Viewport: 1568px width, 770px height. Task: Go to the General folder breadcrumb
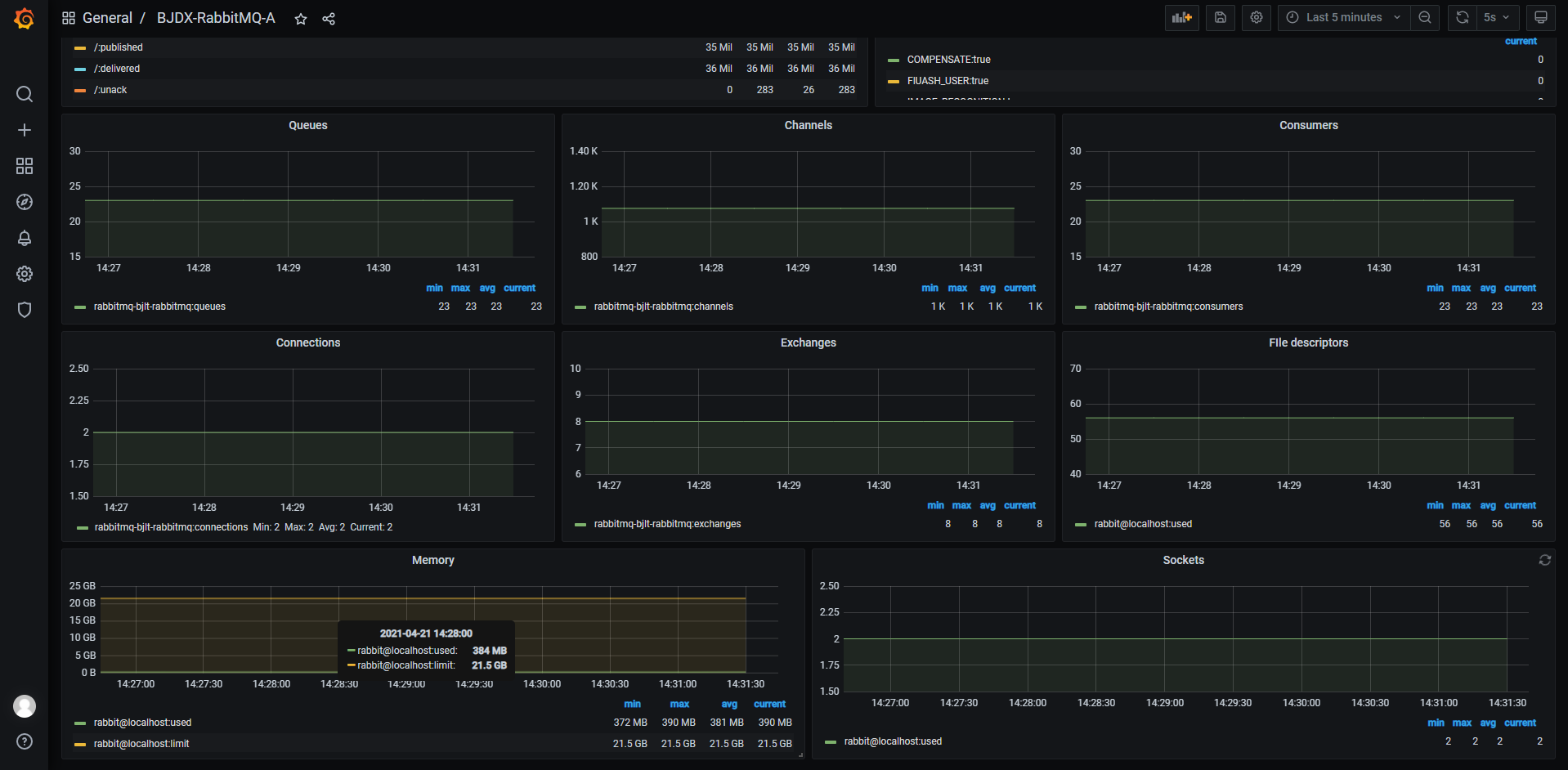pos(107,18)
